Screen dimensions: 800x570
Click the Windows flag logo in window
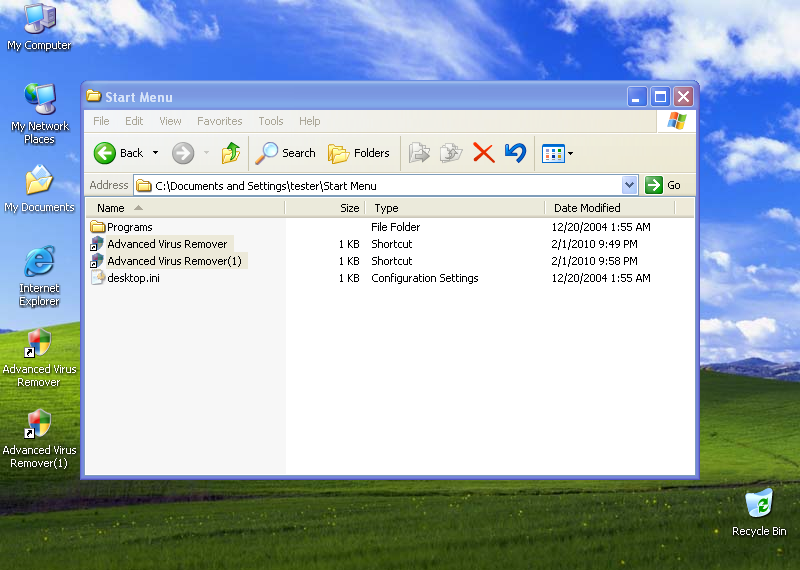point(677,121)
